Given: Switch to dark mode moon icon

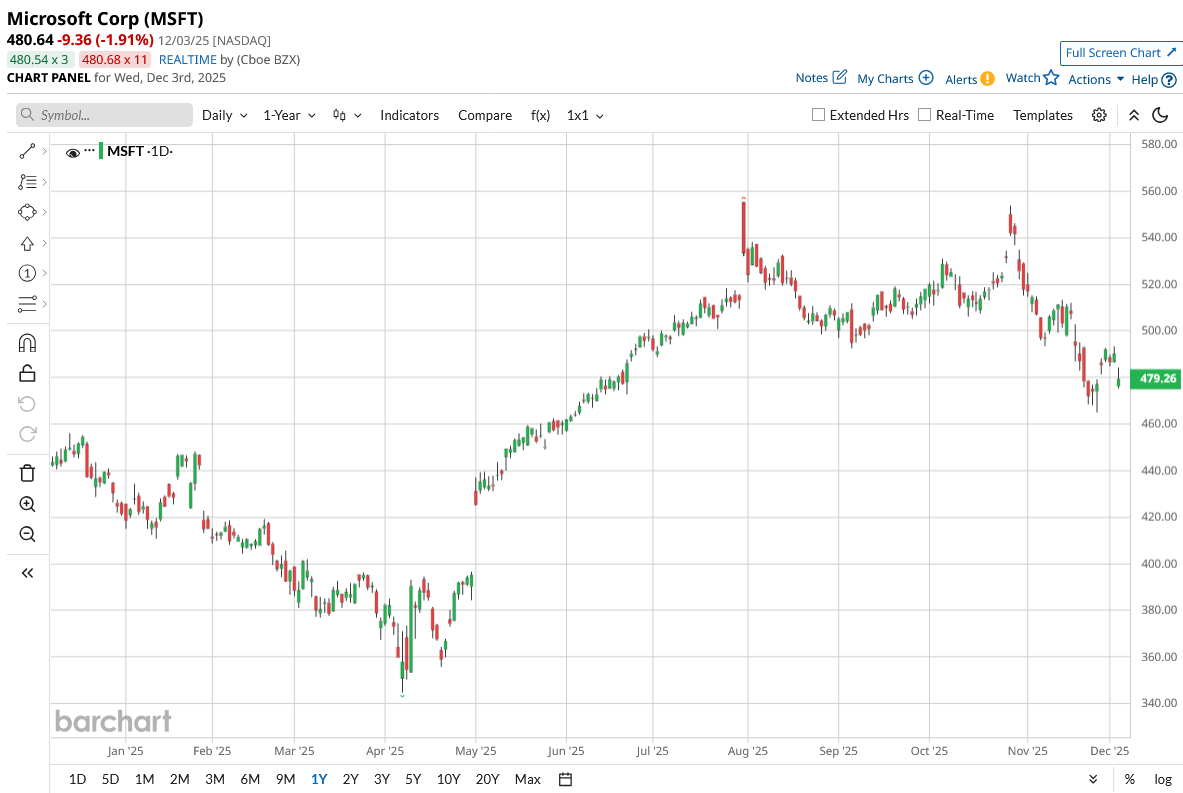Looking at the screenshot, I should click(1160, 115).
